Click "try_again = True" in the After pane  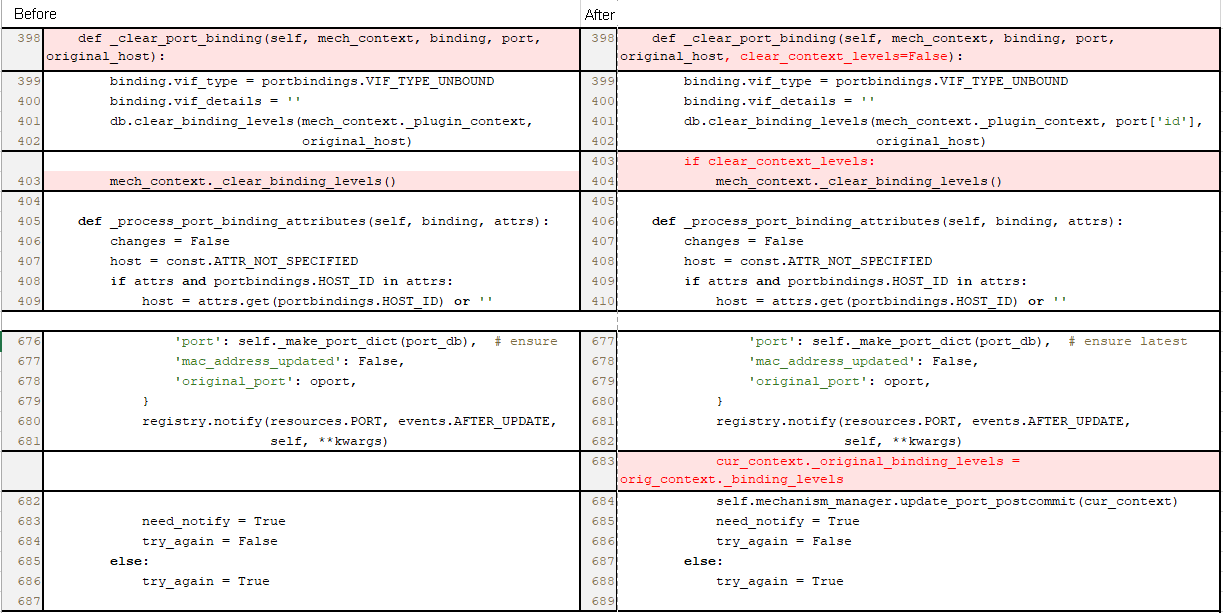click(780, 581)
